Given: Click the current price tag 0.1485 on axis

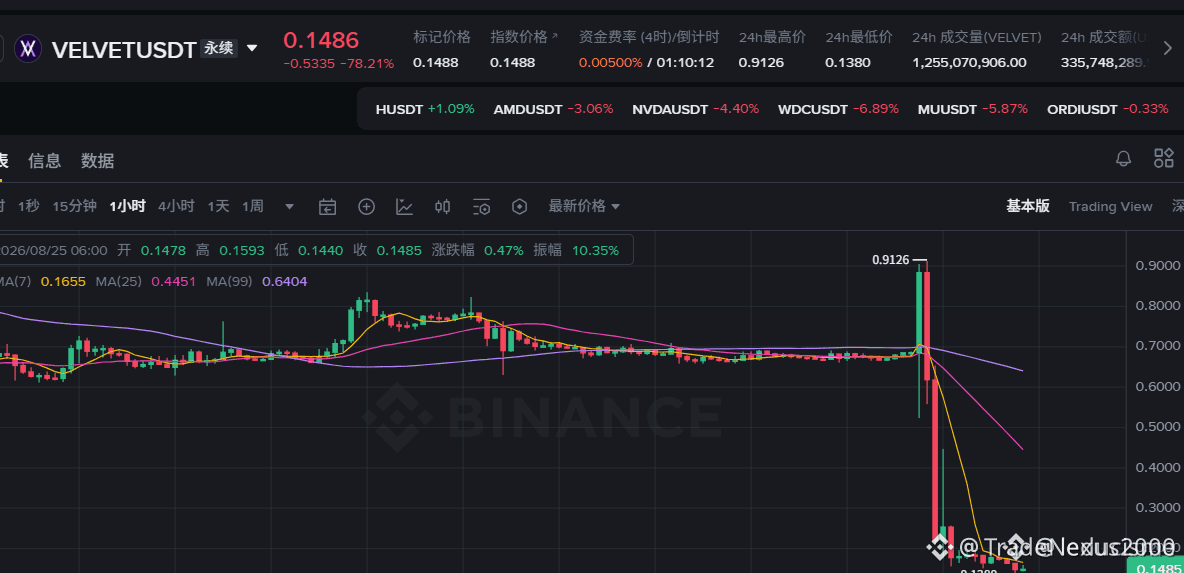Looking at the screenshot, I should [1155, 567].
